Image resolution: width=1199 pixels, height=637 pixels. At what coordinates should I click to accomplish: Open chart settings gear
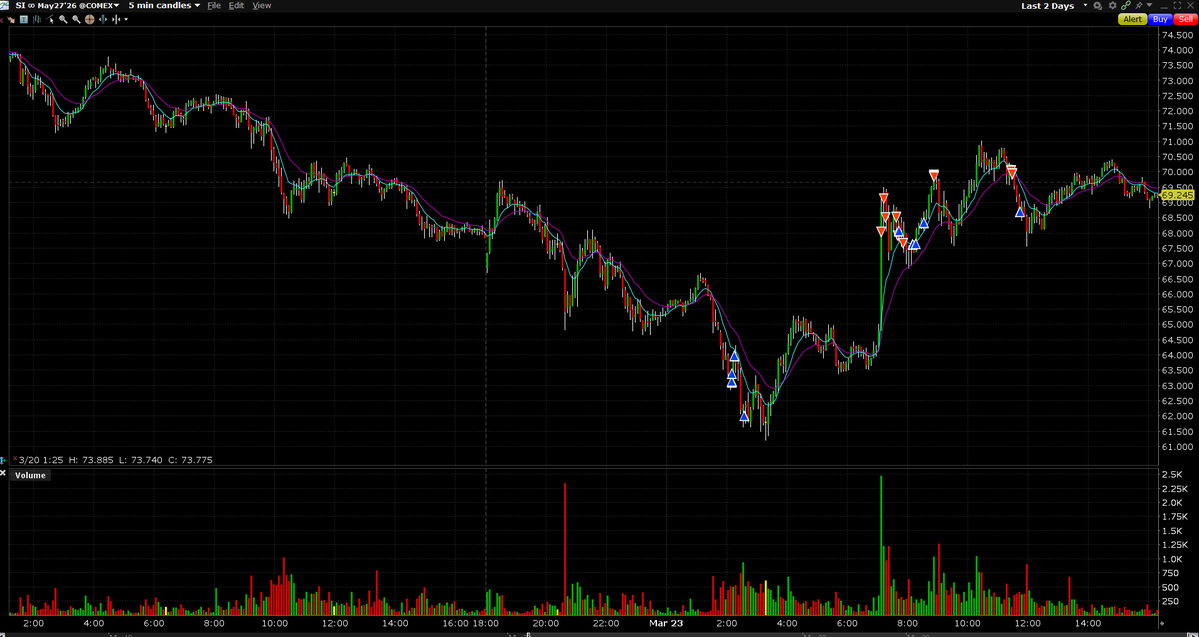pos(1113,5)
